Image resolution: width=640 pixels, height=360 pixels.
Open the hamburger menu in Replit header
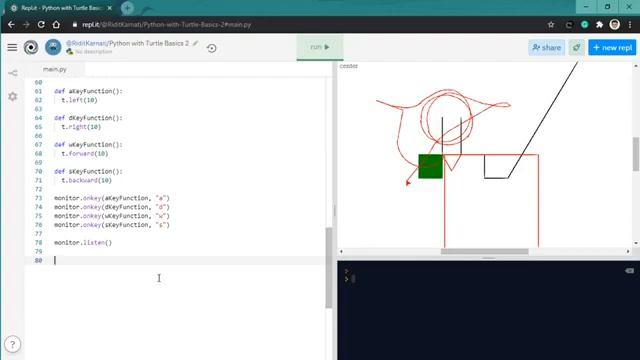pyautogui.click(x=12, y=47)
